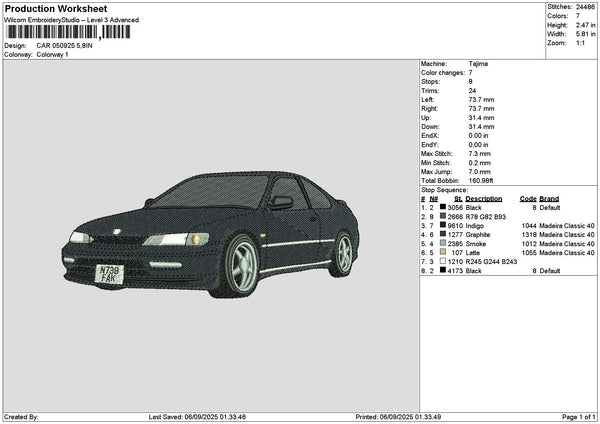Click the 73.7 mm value beside 'Right:'
The image size is (600, 424).
pos(481,109)
